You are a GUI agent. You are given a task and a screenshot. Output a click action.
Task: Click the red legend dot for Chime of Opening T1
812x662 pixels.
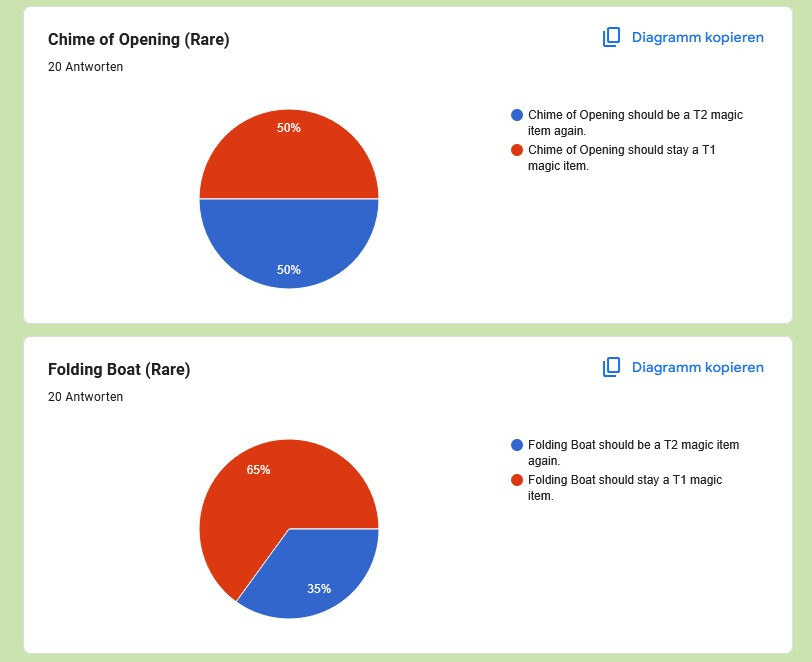517,150
